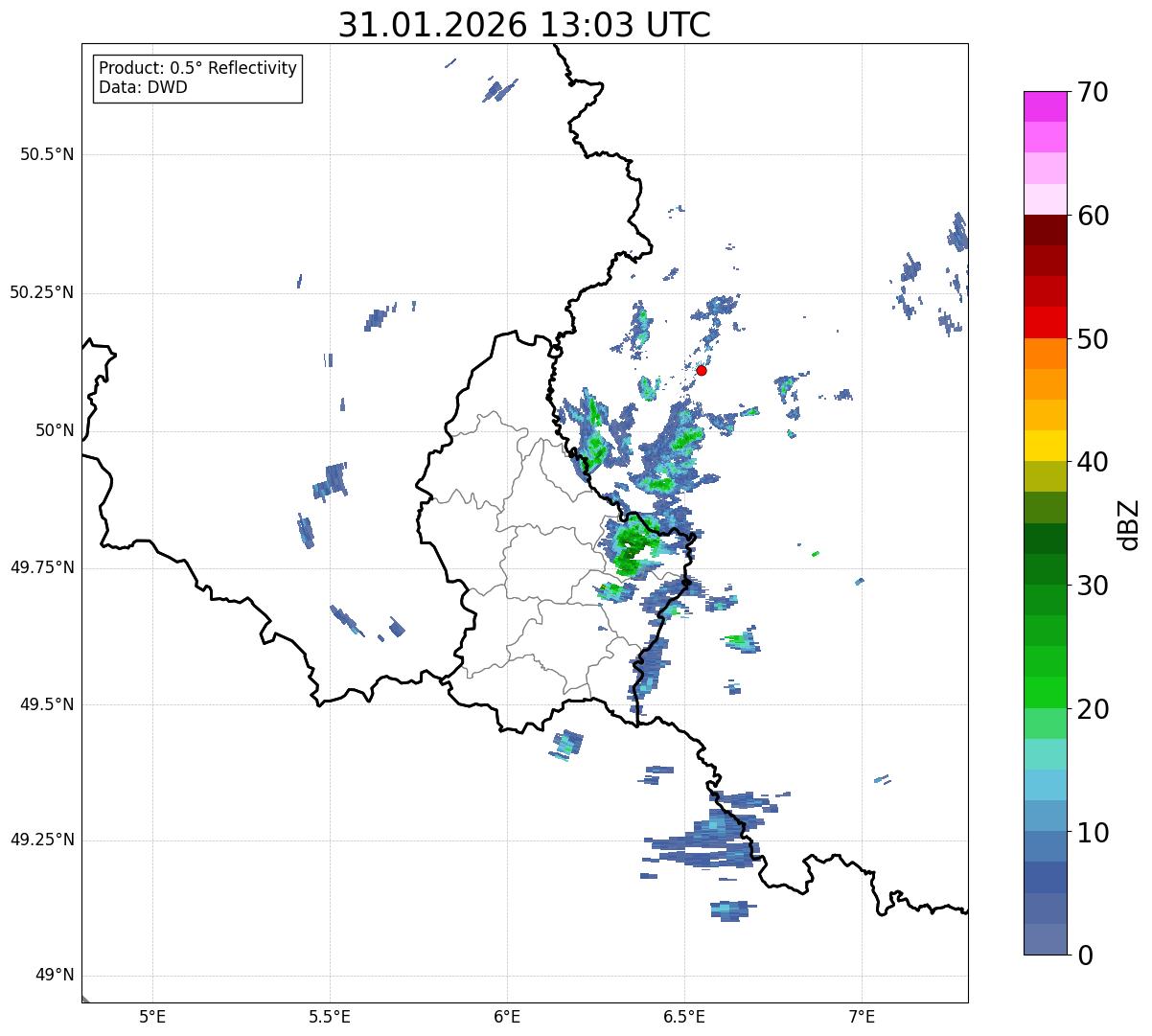
Task: Click the '30' colorbar tick label
Action: [1093, 587]
